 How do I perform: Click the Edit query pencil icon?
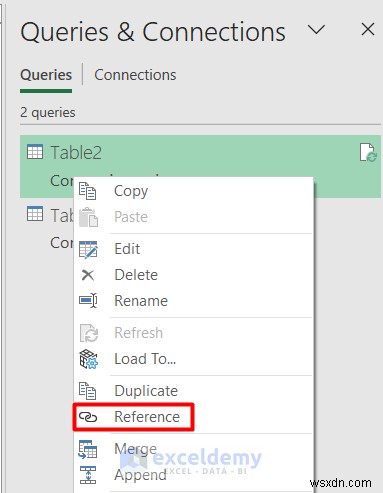pos(88,249)
